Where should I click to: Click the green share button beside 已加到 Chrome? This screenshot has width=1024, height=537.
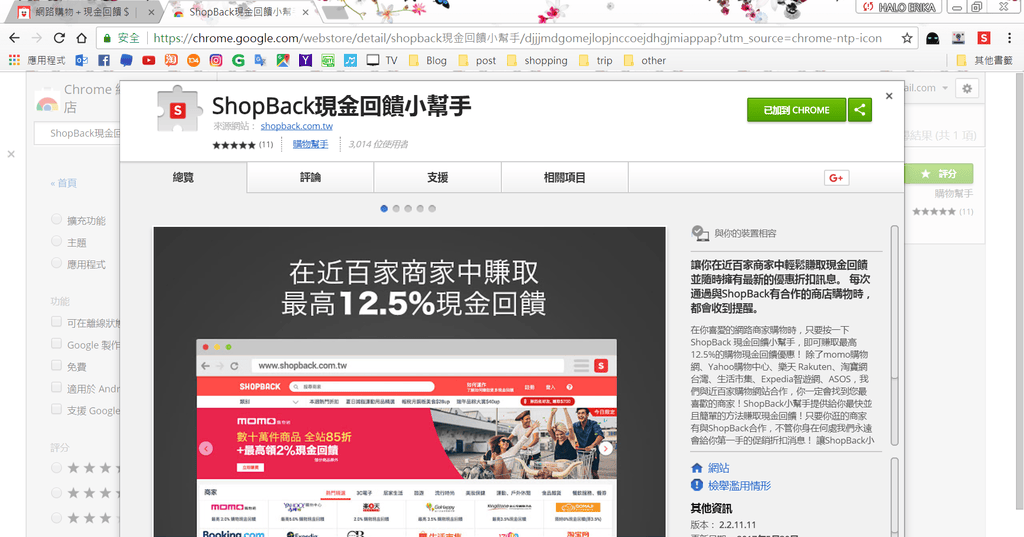[860, 110]
